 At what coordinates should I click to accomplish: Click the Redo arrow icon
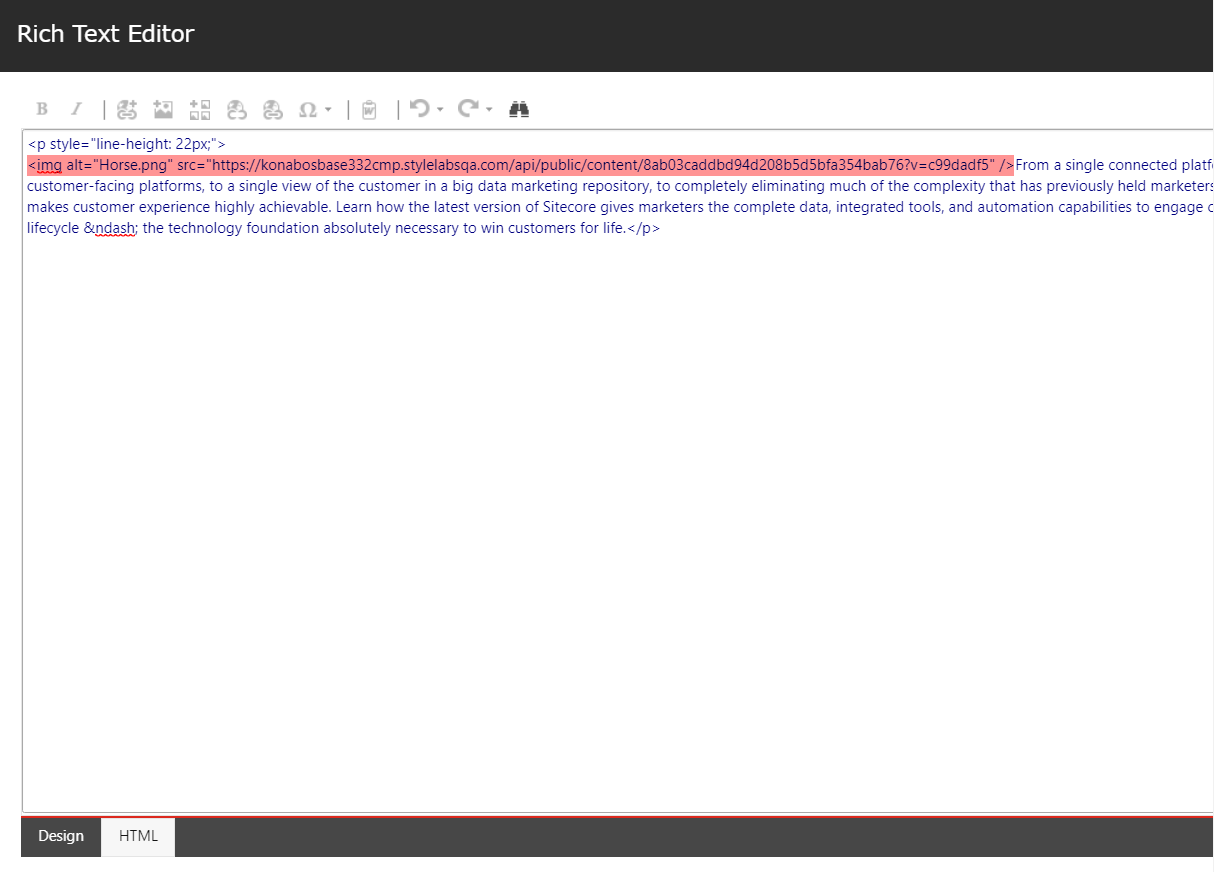(469, 108)
